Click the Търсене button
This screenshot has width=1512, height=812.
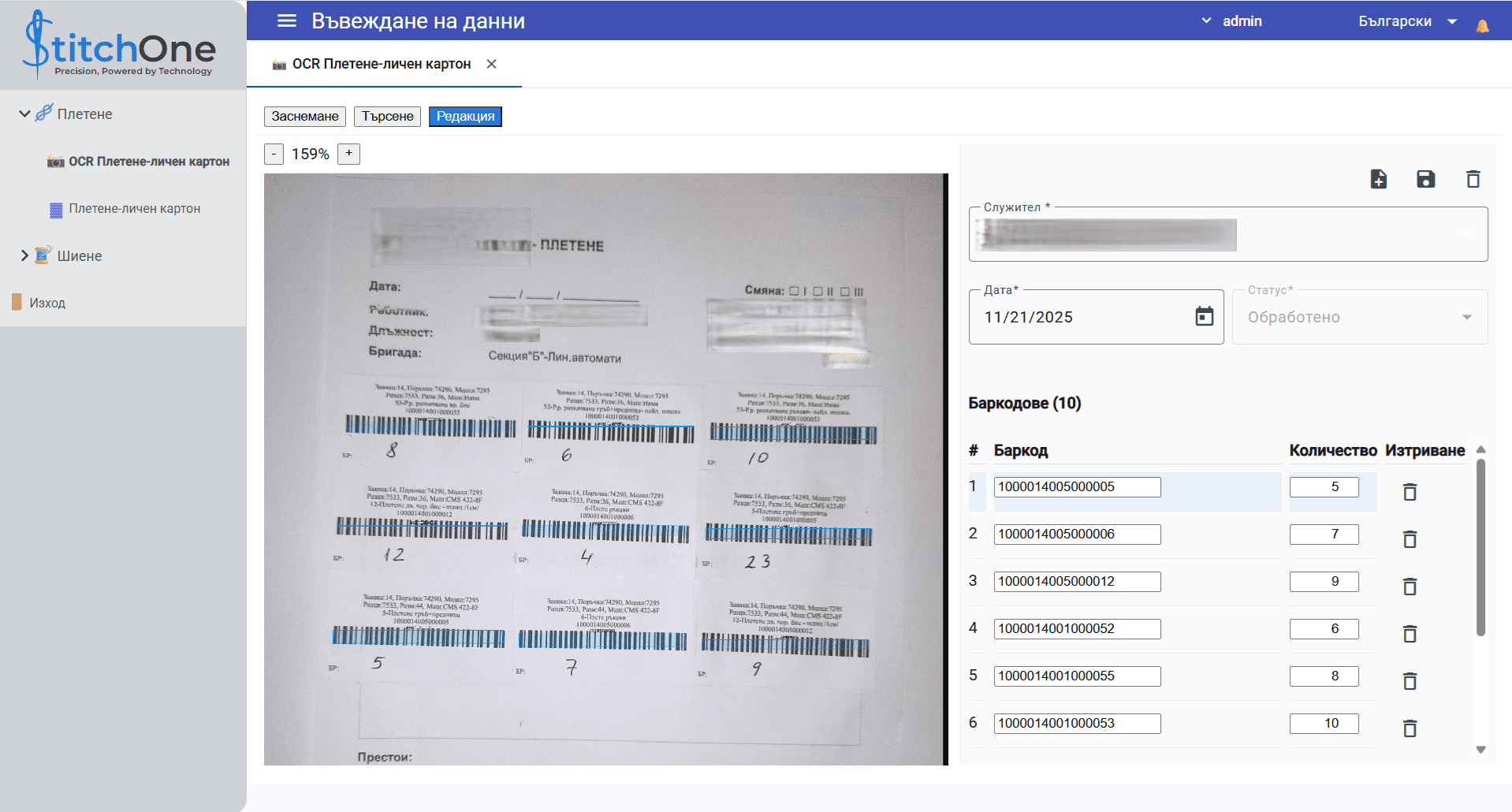click(x=387, y=117)
